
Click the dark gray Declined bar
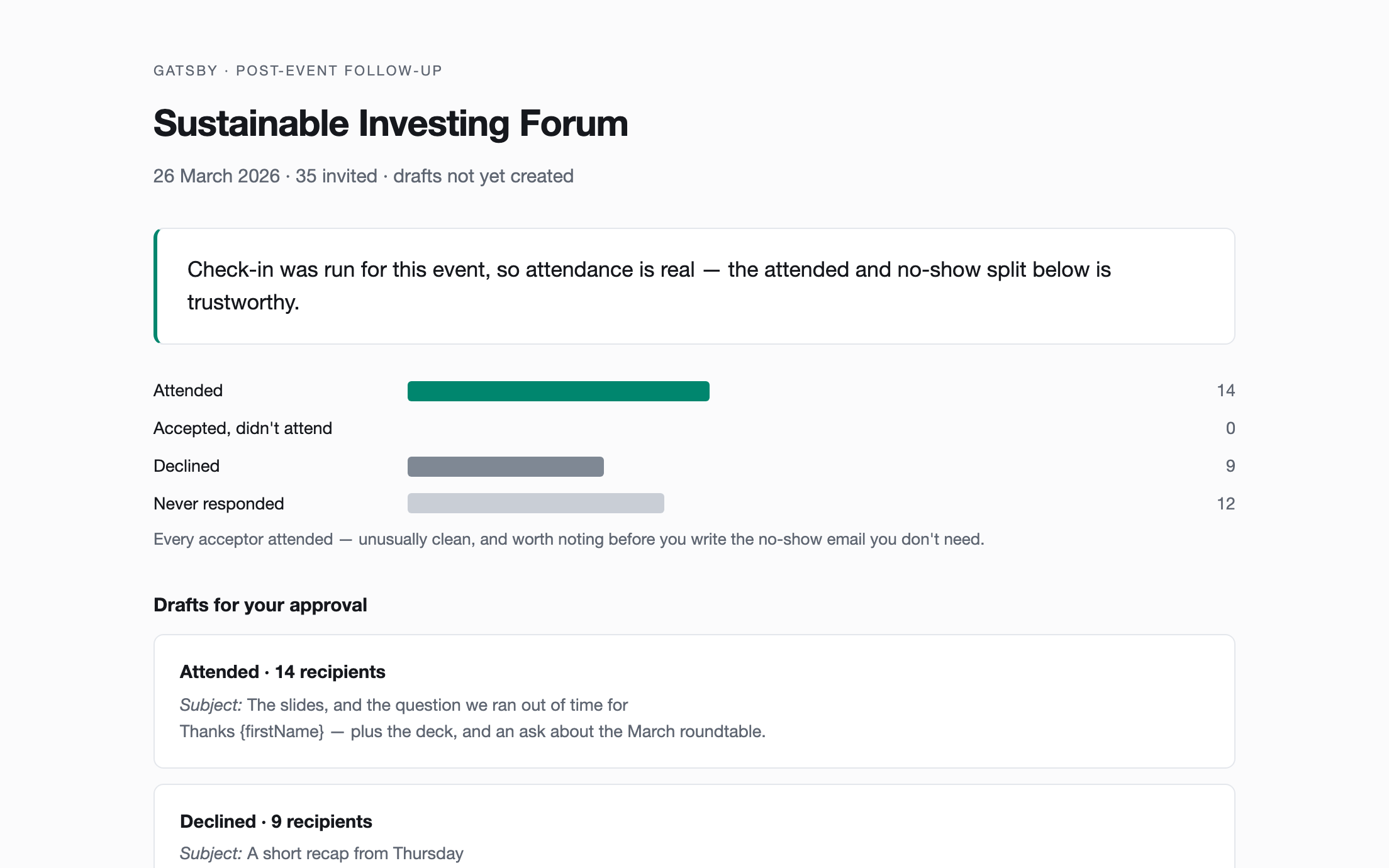(505, 466)
